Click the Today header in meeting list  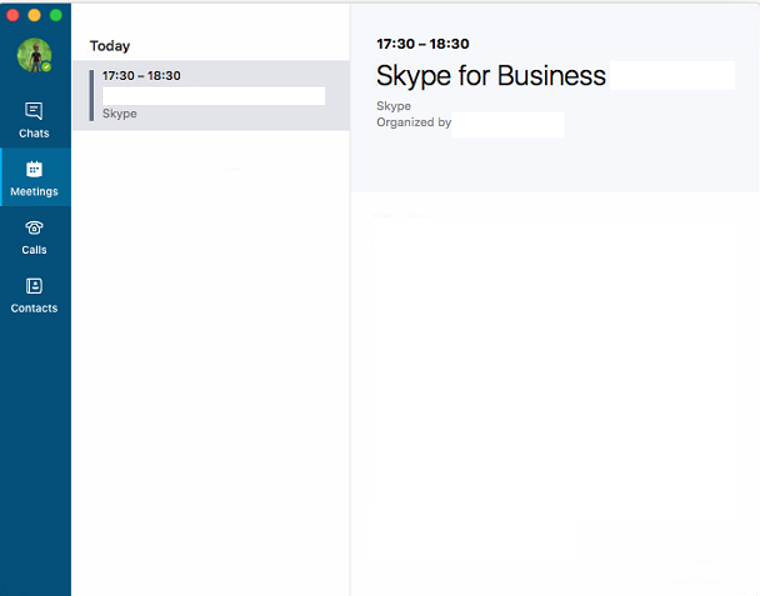coord(110,46)
